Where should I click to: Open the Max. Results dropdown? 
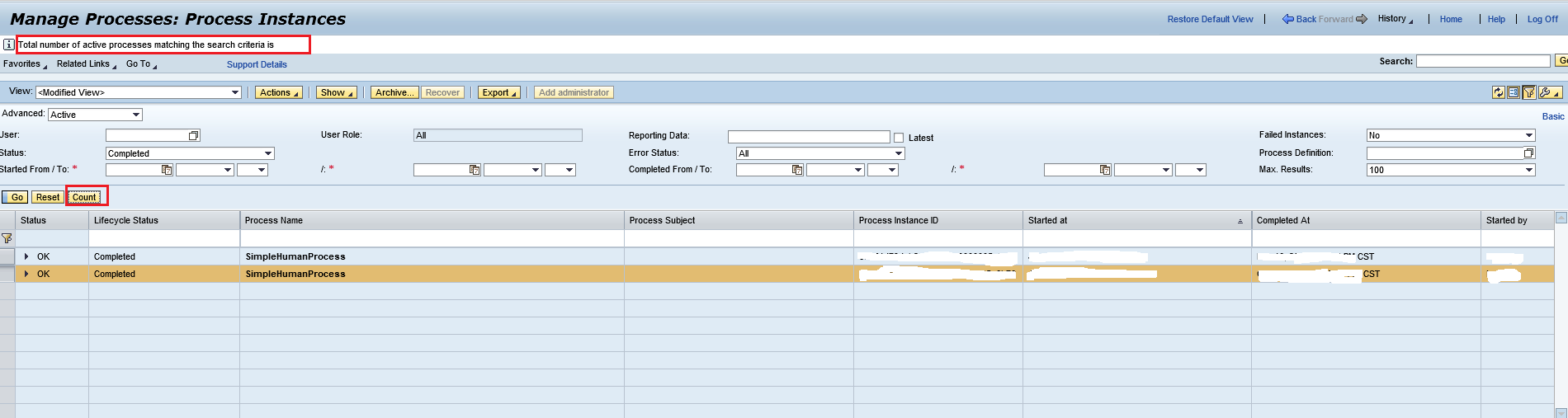tap(1451, 170)
